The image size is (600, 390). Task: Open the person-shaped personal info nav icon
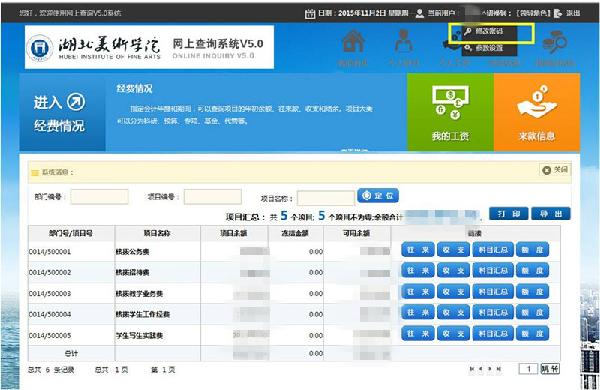[403, 41]
